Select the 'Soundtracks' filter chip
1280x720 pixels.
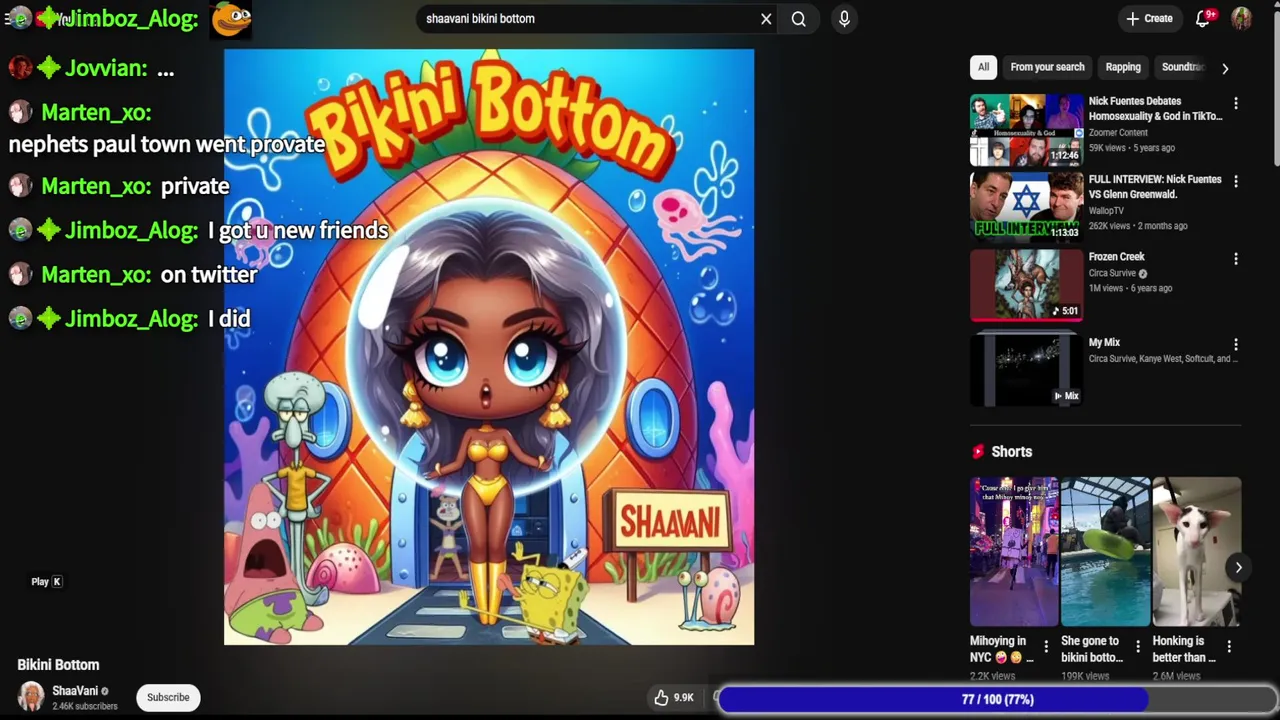pyautogui.click(x=1182, y=67)
